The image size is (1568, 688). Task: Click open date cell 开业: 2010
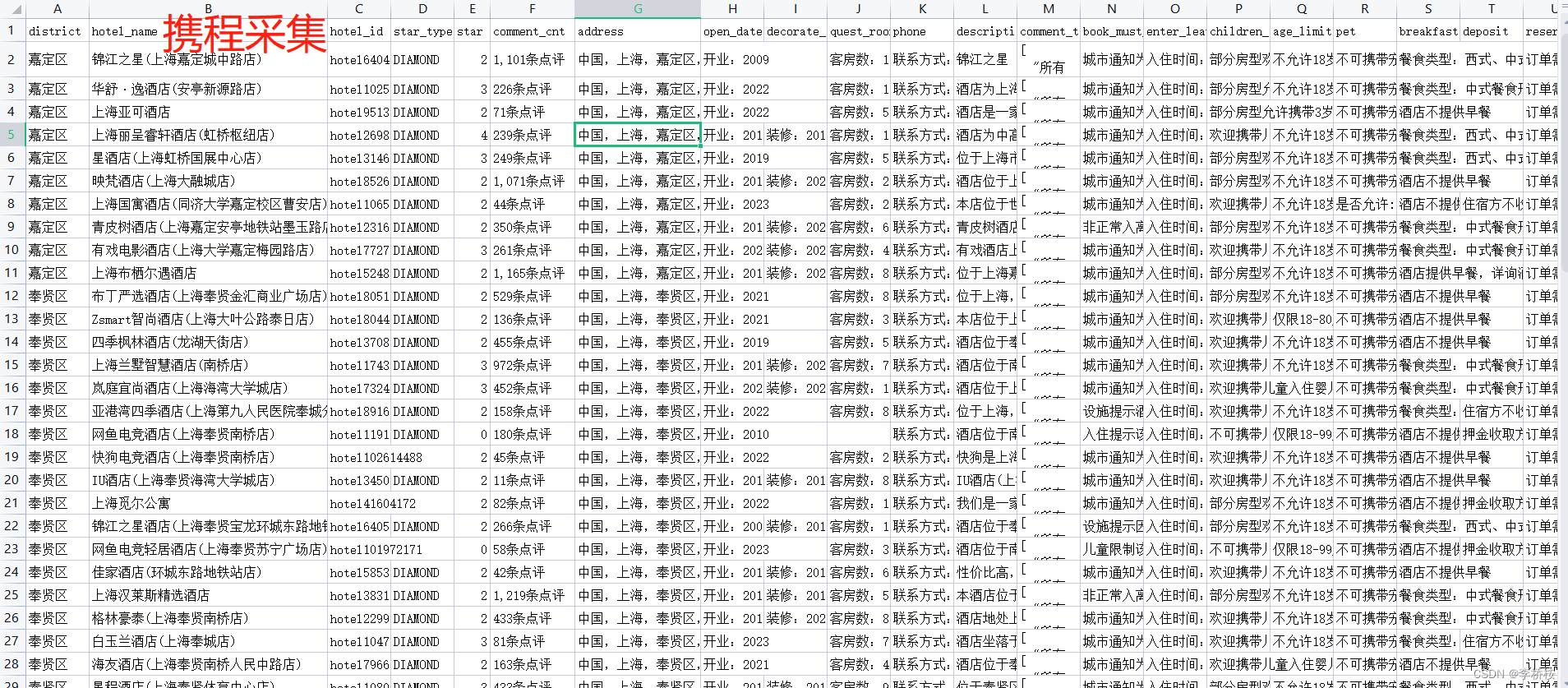732,434
